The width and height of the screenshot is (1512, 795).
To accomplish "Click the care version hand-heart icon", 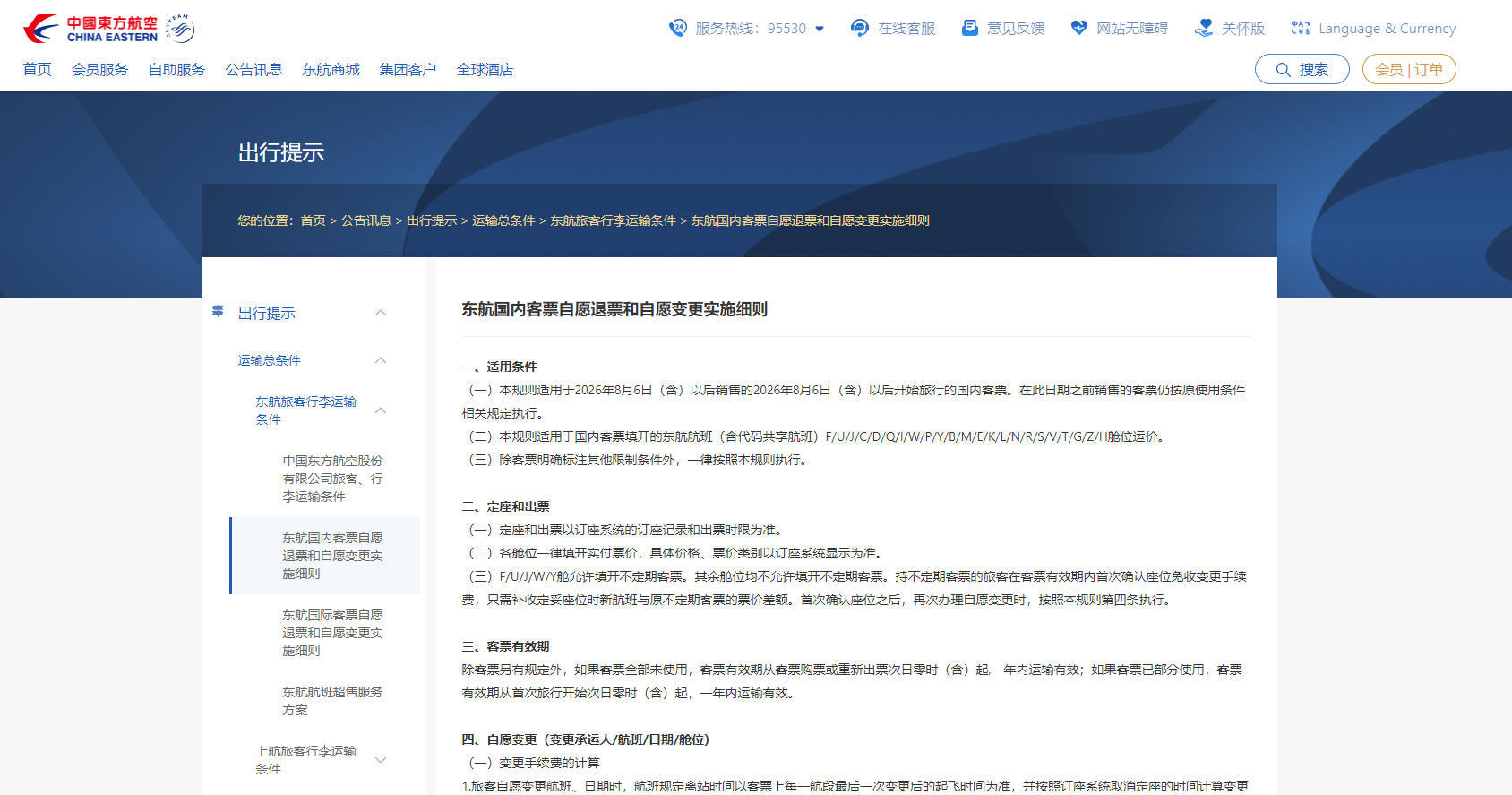I will pyautogui.click(x=1204, y=28).
